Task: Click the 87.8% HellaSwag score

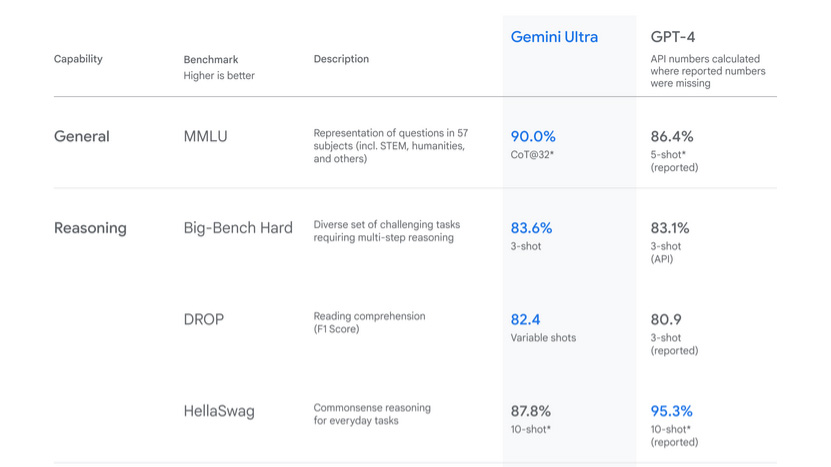Action: coord(531,411)
